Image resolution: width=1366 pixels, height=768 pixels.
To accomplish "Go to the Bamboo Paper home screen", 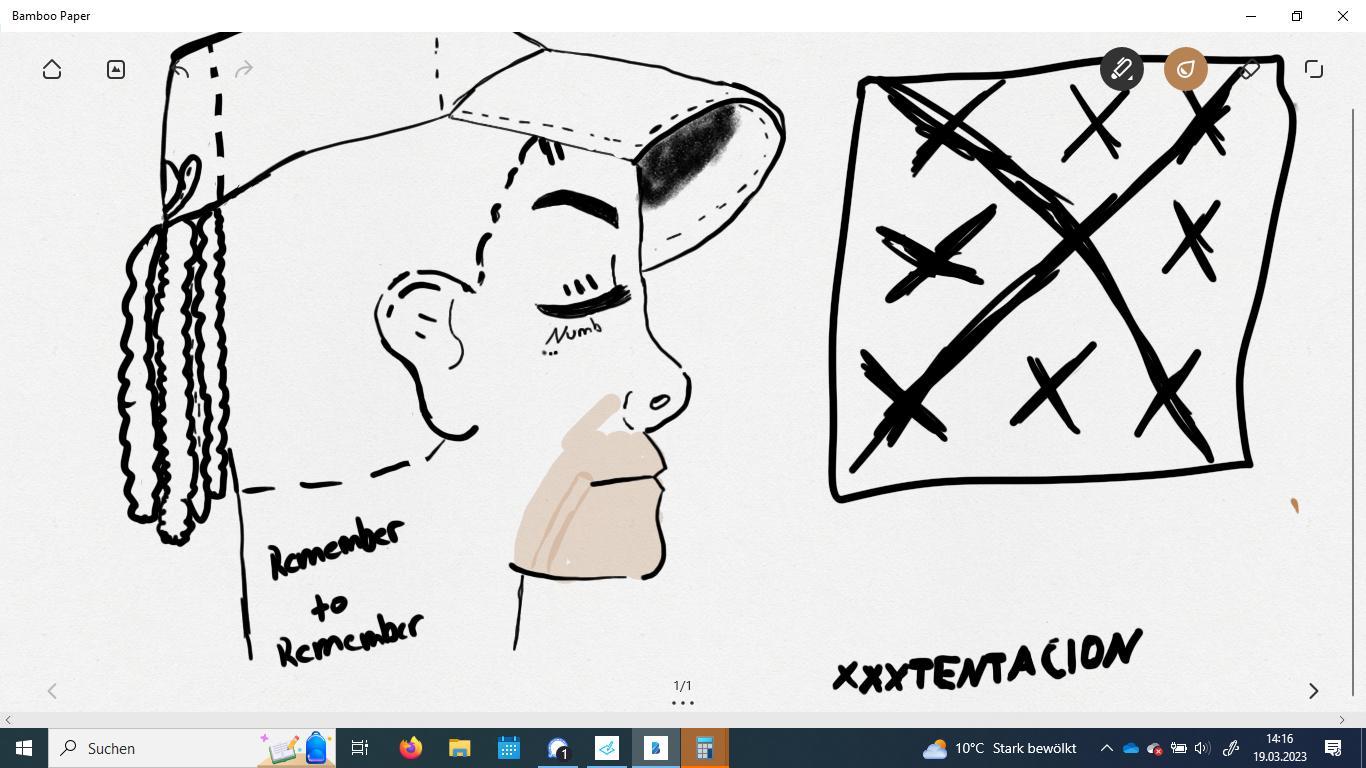I will (52, 69).
